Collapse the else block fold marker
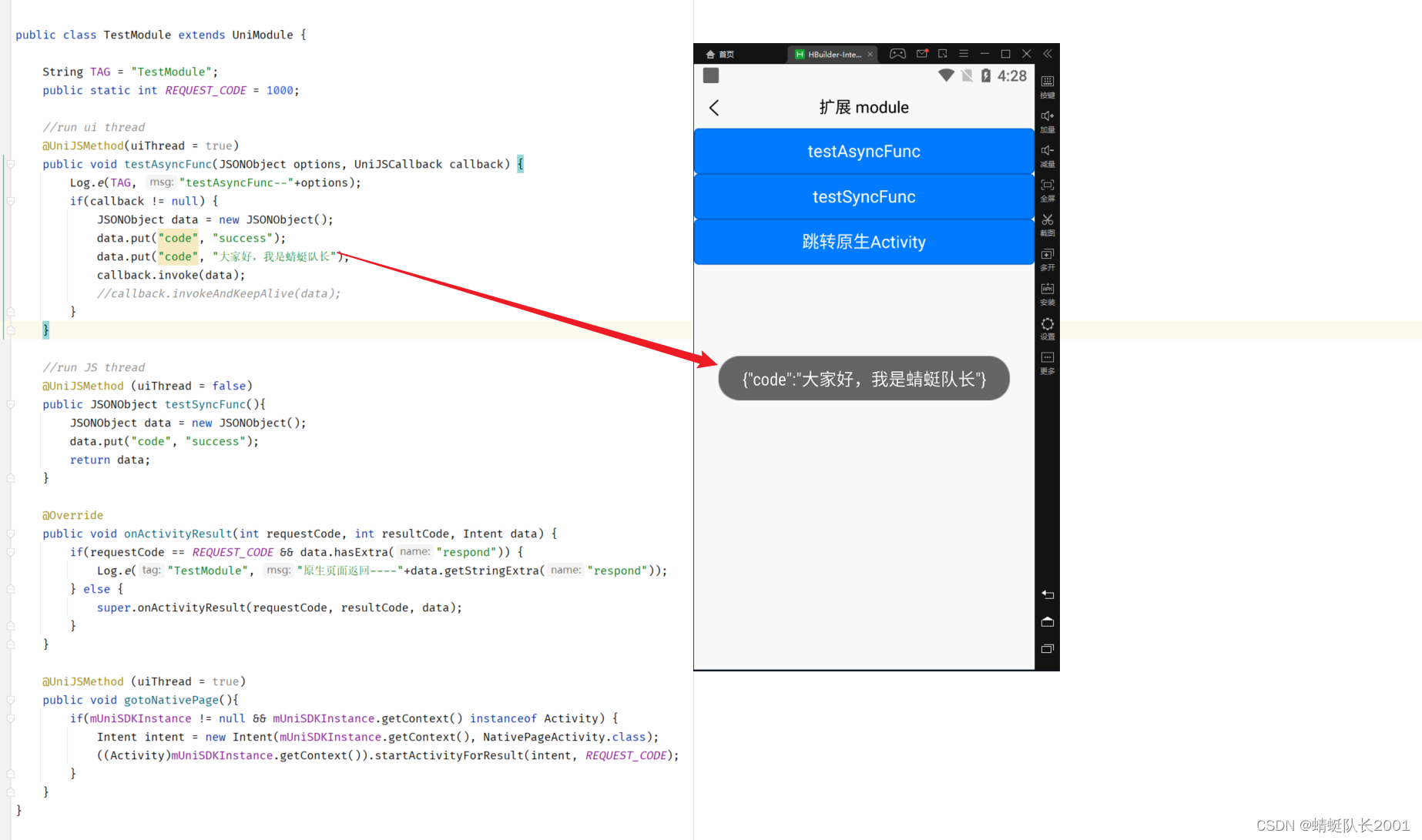The height and width of the screenshot is (840, 1422). coord(11,589)
